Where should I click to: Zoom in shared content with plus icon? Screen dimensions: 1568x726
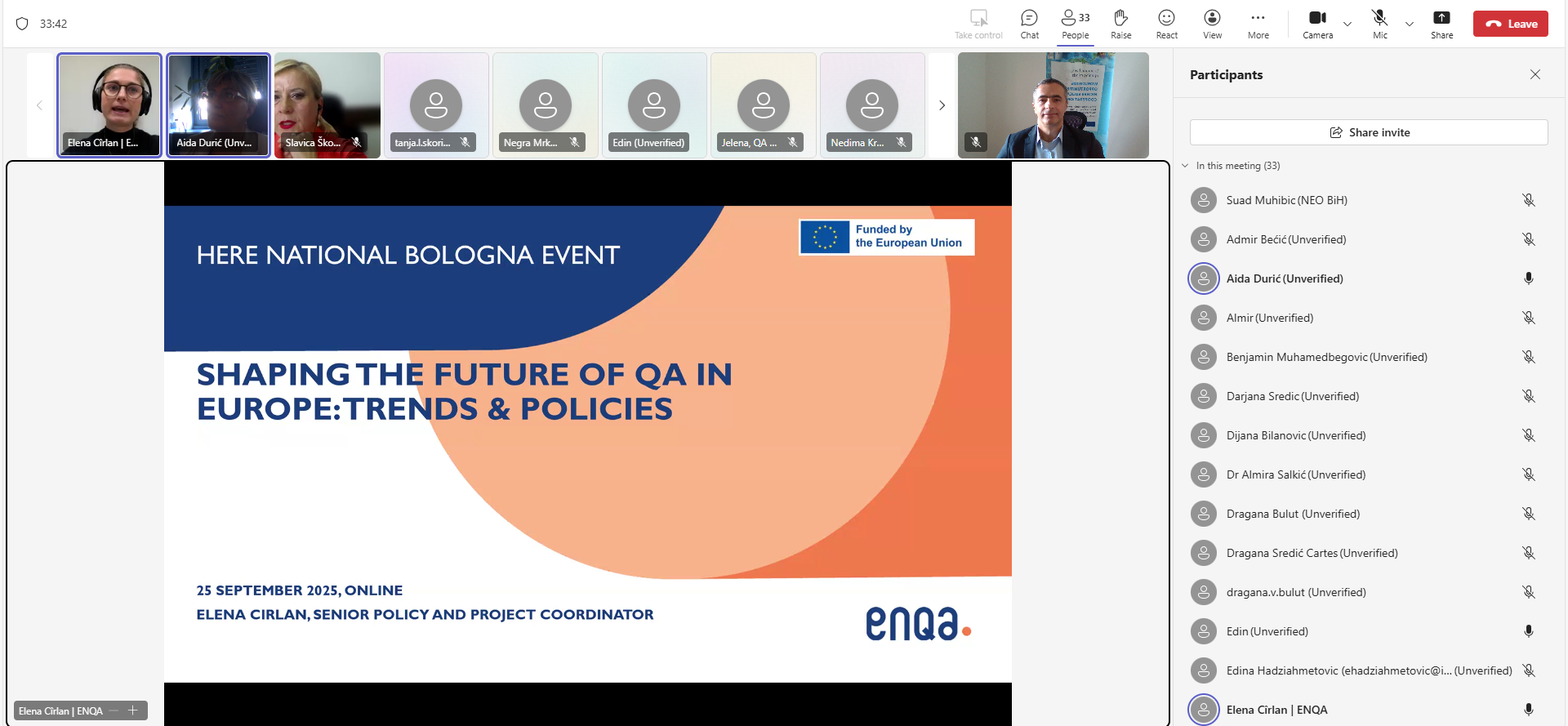coord(133,710)
